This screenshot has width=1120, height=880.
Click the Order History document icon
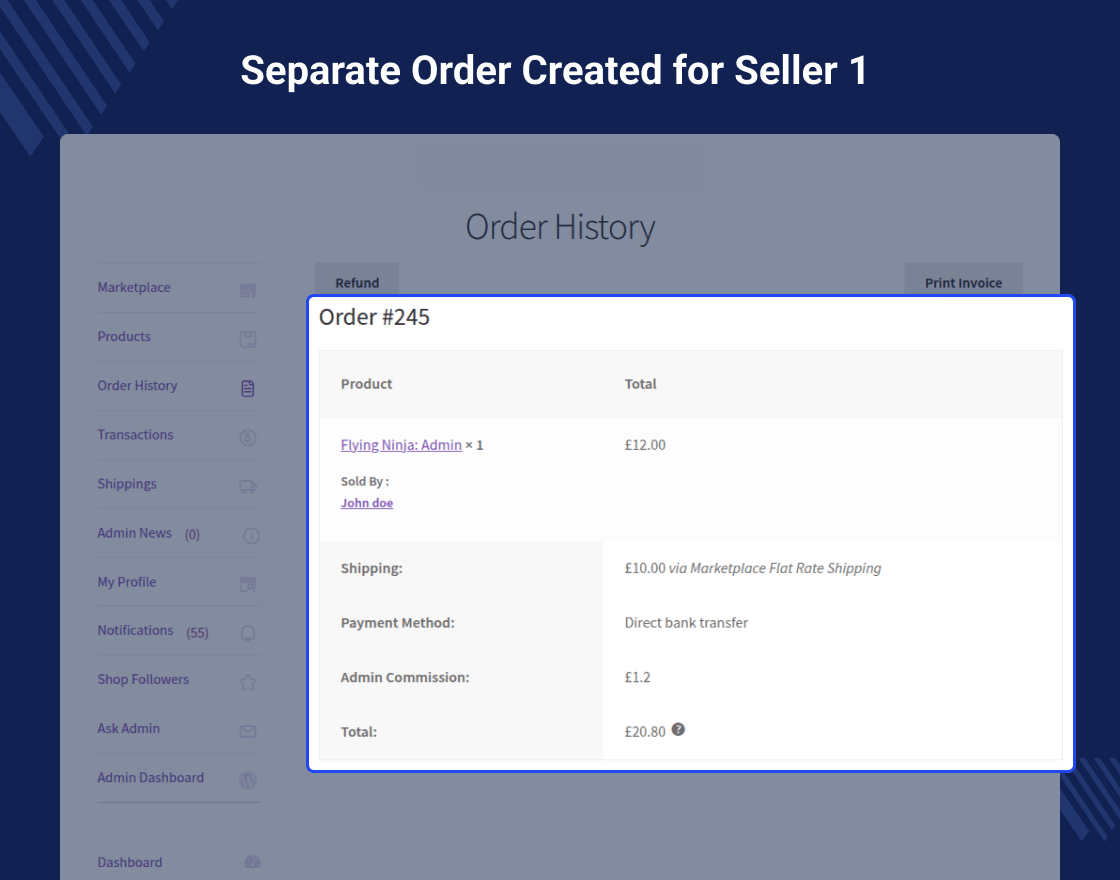(248, 388)
